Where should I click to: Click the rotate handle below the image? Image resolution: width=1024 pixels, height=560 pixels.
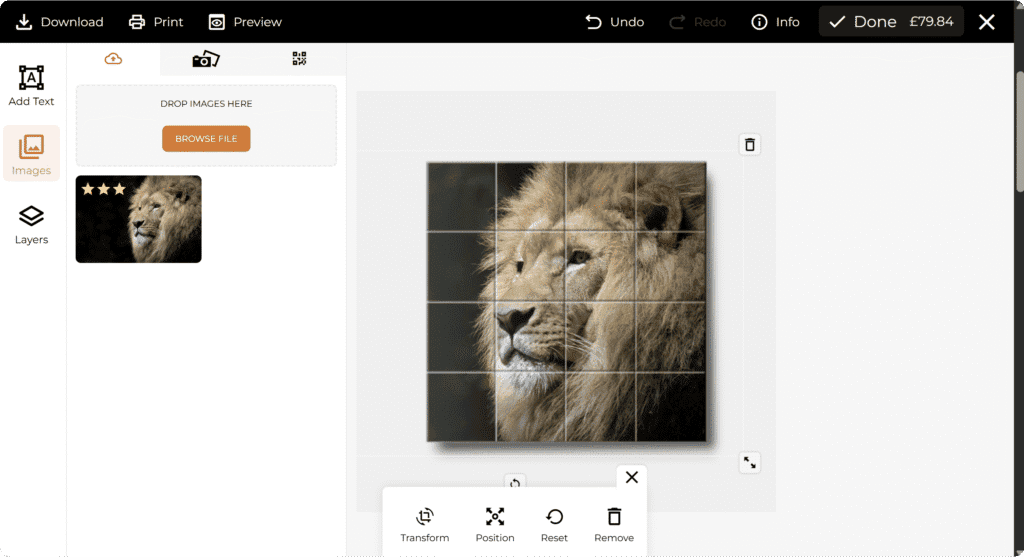pyautogui.click(x=515, y=483)
